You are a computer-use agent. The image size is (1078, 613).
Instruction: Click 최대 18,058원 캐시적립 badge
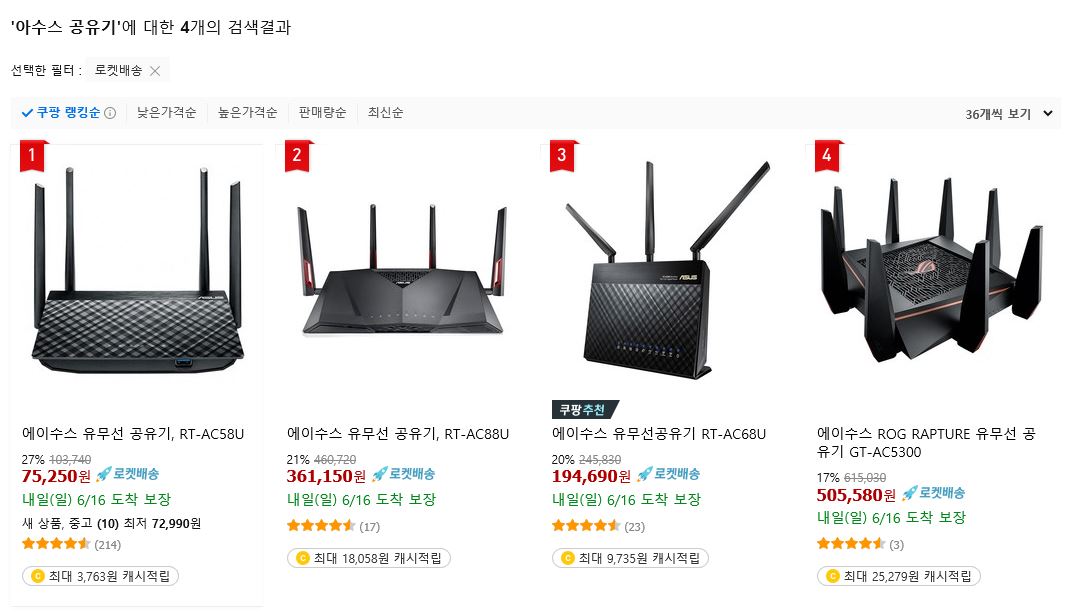point(368,558)
